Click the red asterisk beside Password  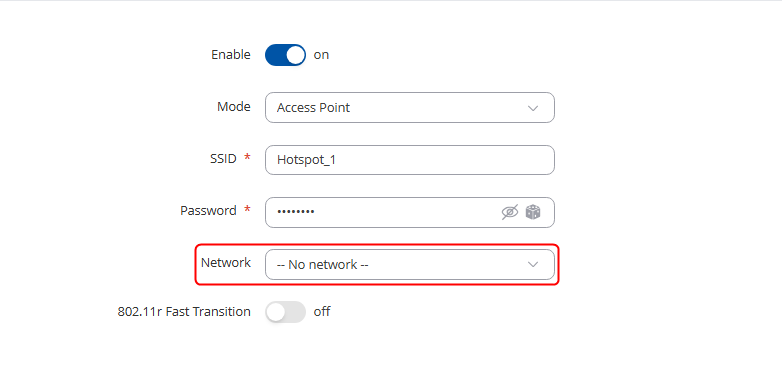click(247, 209)
